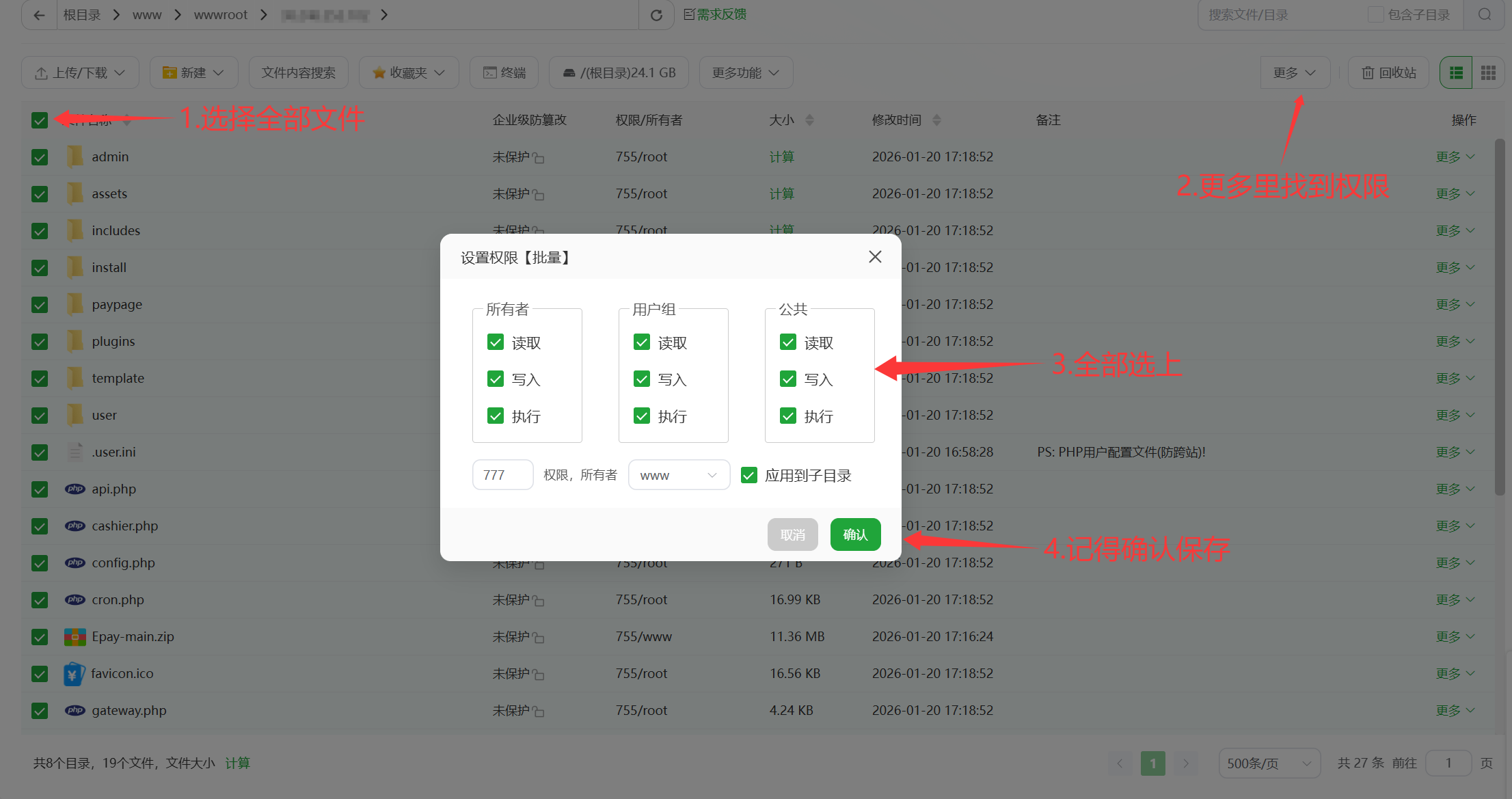Switch to list view layout

coord(1456,72)
